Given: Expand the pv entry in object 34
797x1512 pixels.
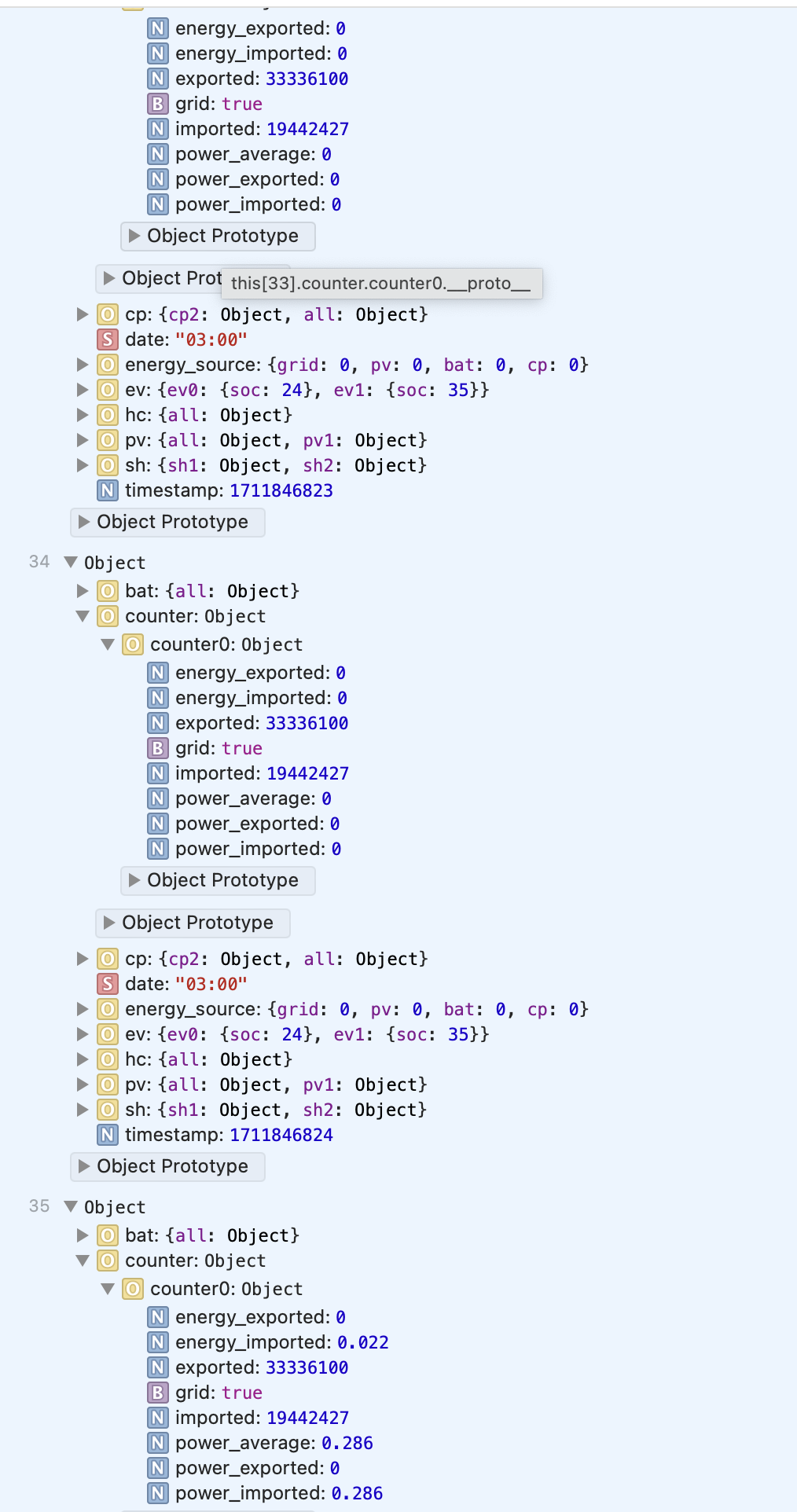Looking at the screenshot, I should (x=83, y=1084).
